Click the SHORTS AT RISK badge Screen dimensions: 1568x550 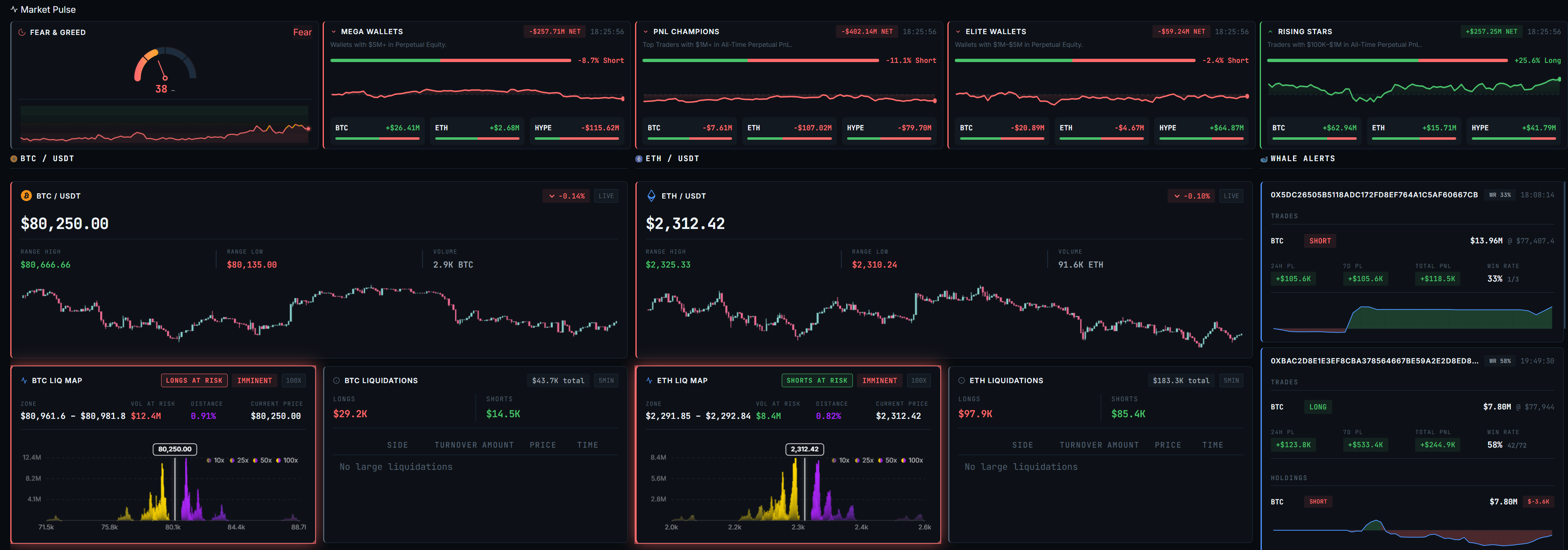817,381
